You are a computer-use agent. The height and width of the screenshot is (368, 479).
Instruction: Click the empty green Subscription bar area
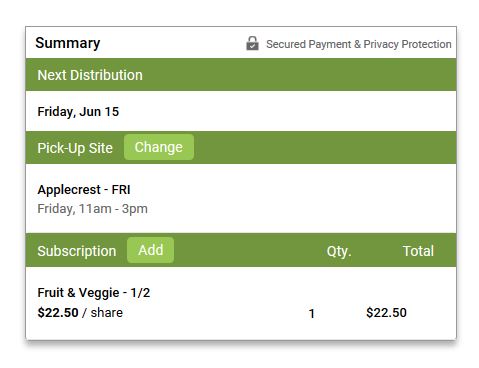(250, 251)
